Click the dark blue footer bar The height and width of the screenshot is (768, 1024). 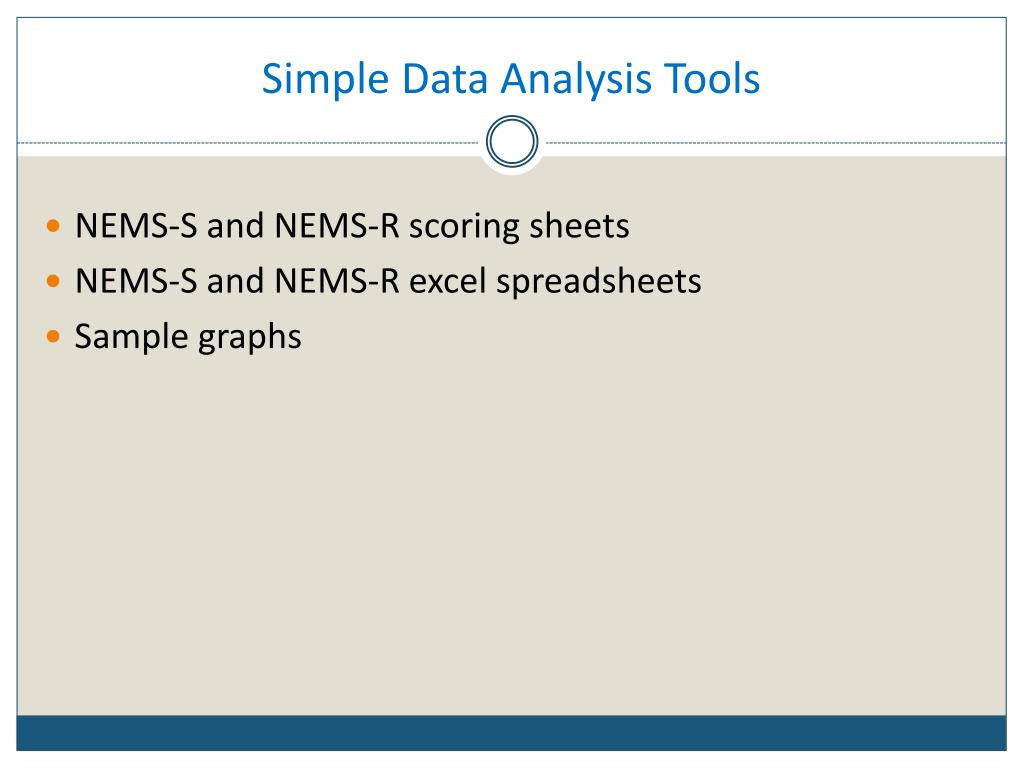coord(511,732)
